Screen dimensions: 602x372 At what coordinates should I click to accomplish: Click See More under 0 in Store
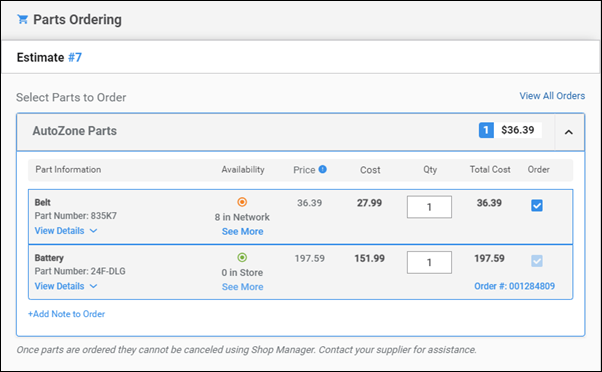coord(242,287)
